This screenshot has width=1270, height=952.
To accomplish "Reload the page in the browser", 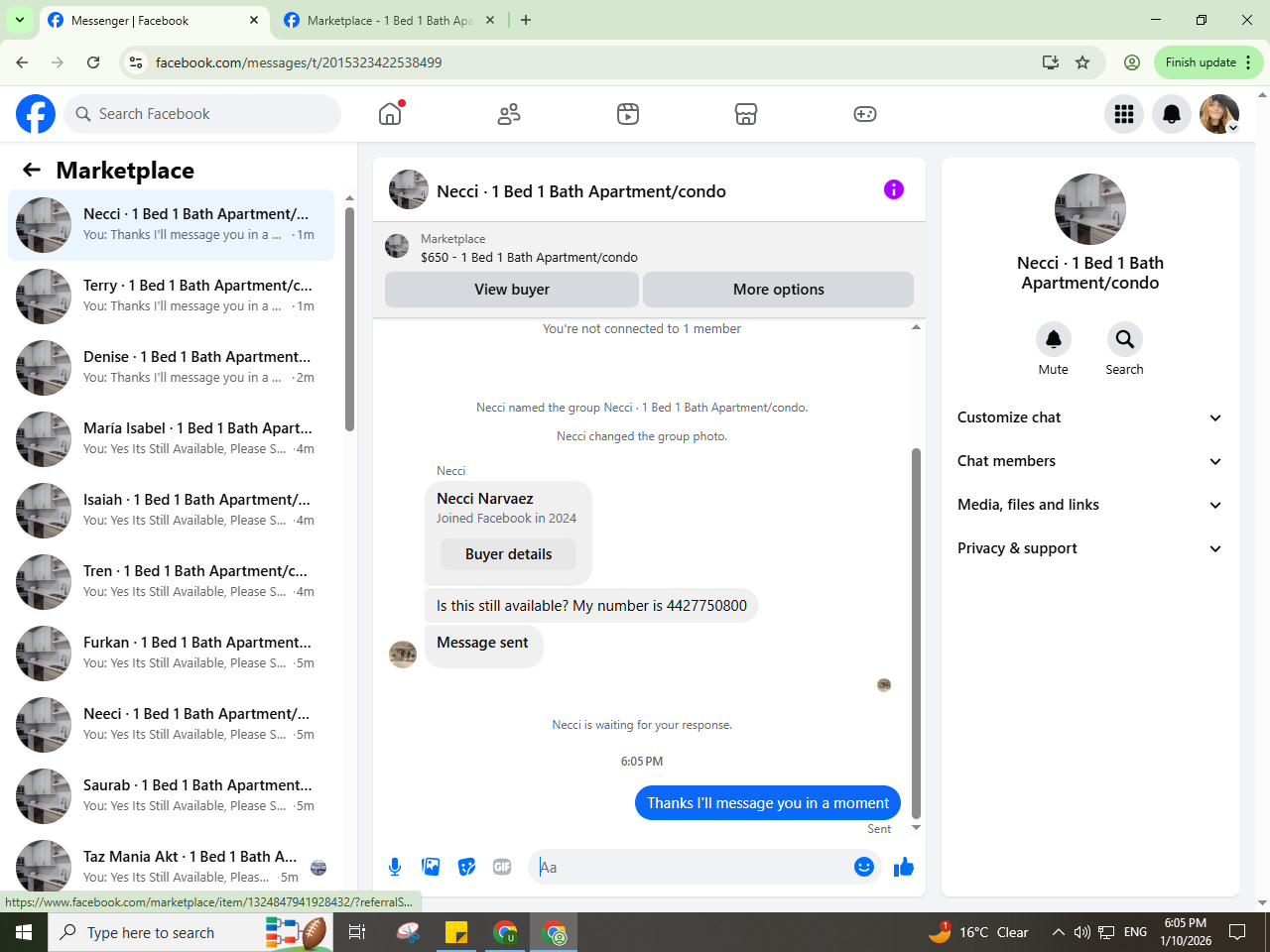I will 93,62.
